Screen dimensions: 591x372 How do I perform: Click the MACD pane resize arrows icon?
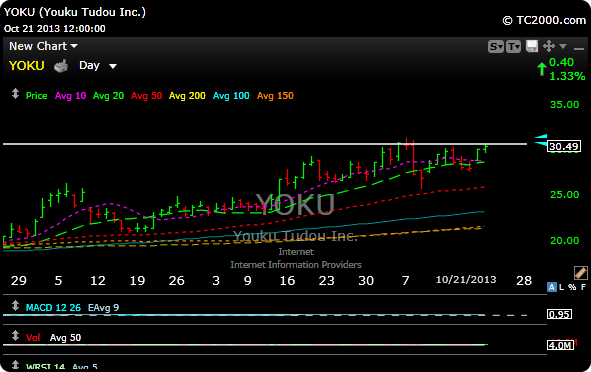(15, 305)
